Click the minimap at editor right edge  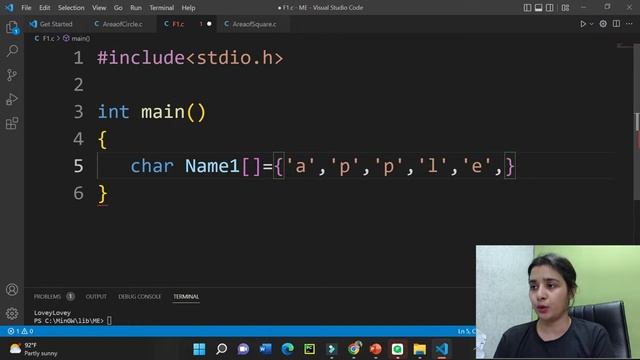(x=624, y=46)
